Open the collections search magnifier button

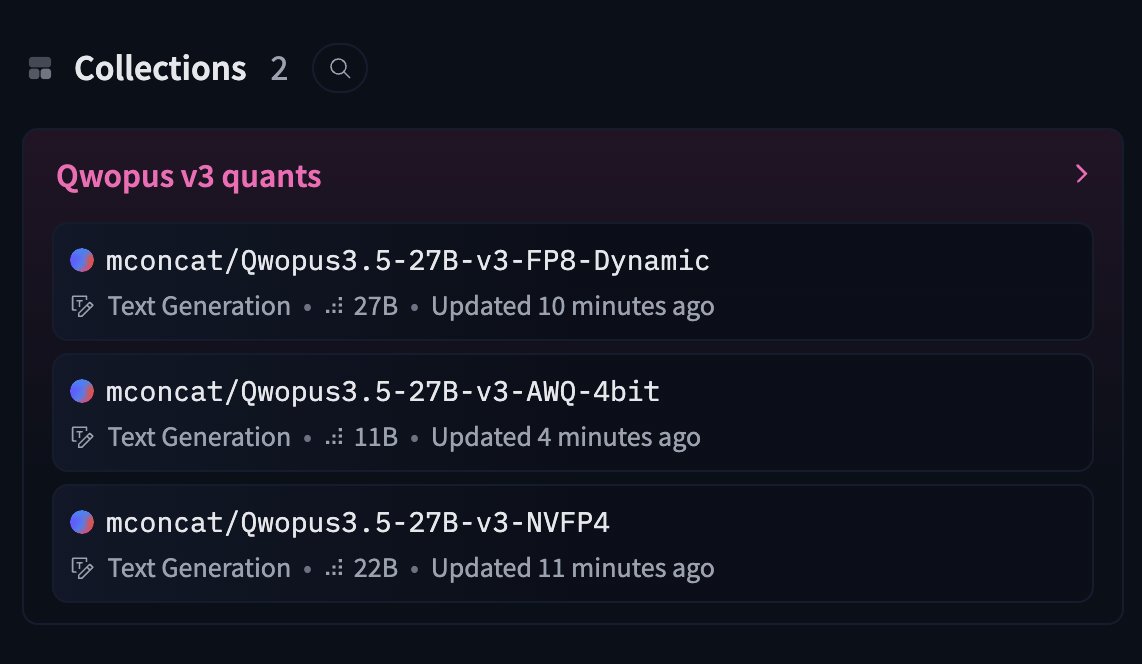point(339,68)
